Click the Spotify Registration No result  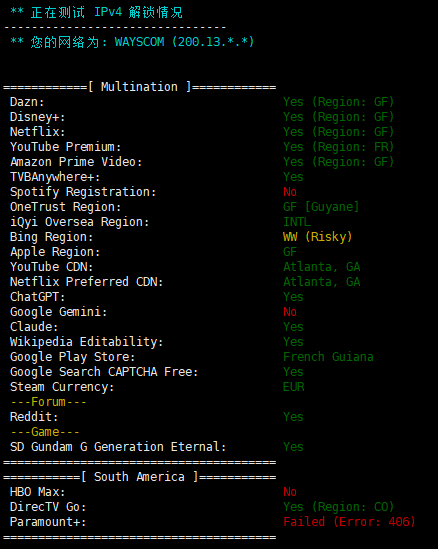pos(290,192)
